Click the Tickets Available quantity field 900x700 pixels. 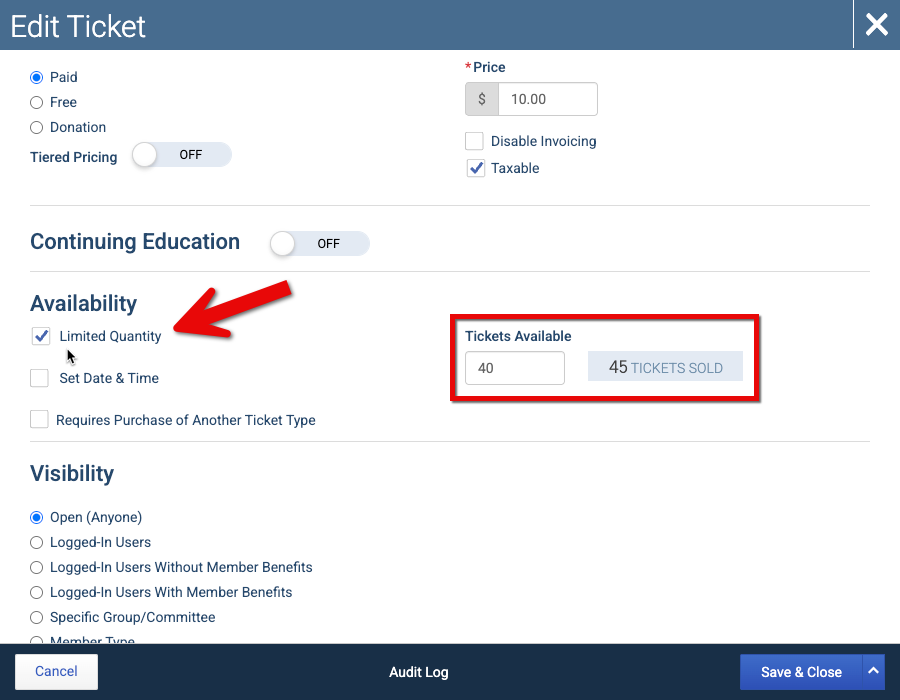click(x=515, y=368)
